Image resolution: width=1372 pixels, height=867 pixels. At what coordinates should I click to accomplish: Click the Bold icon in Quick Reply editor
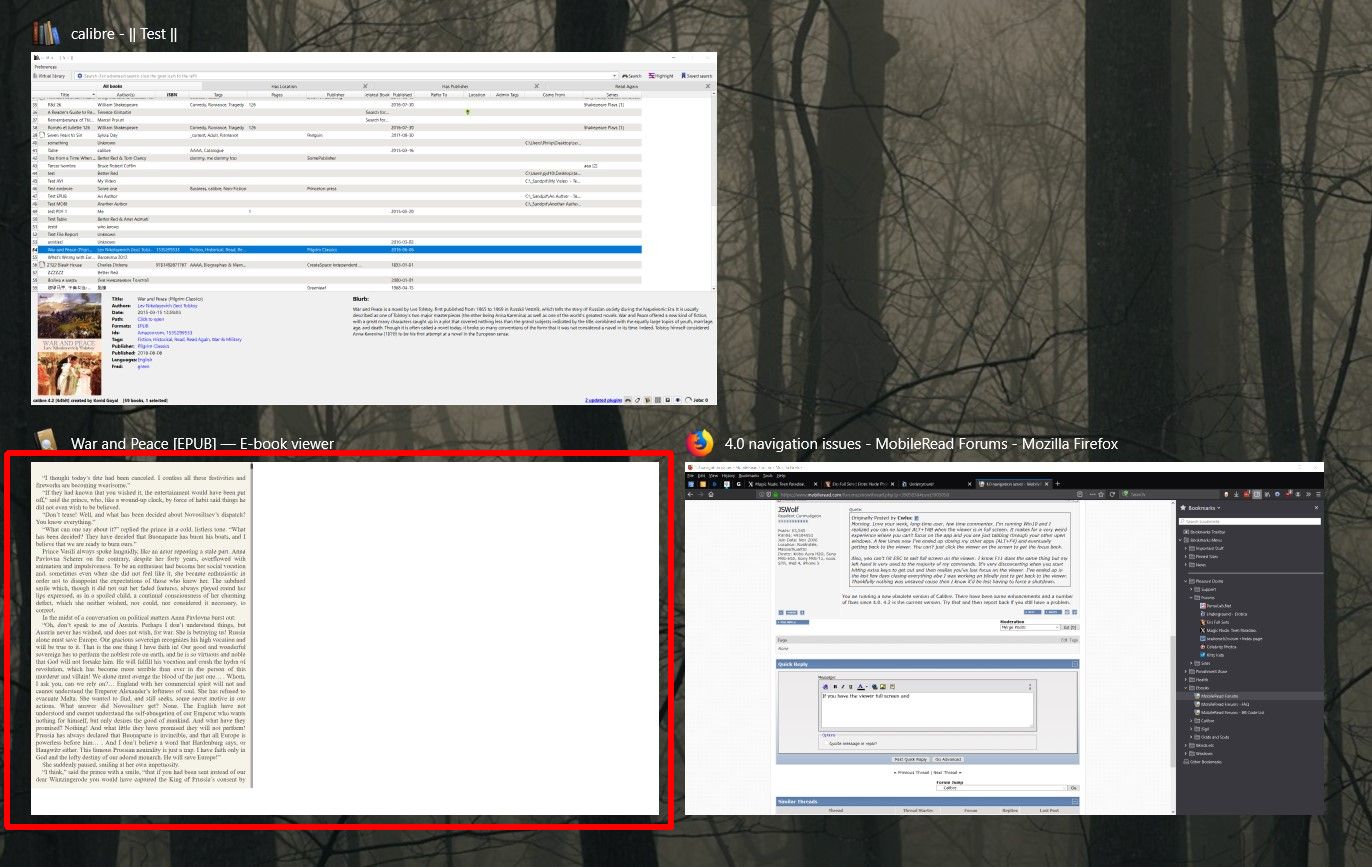(836, 687)
